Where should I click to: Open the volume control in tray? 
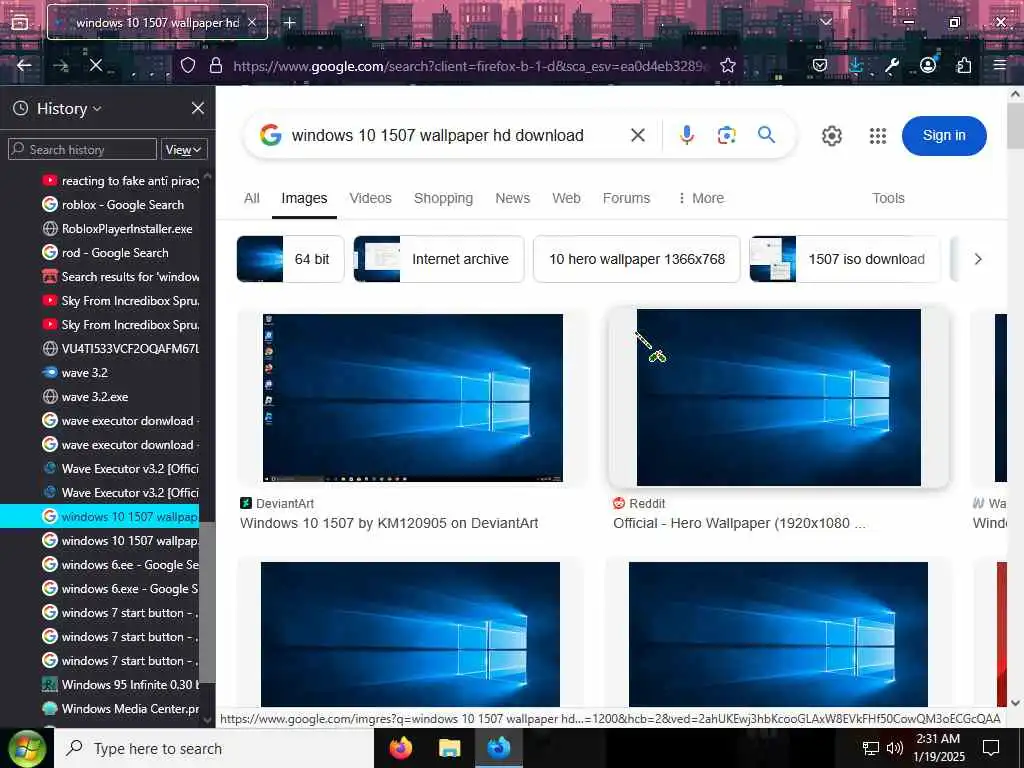(x=895, y=748)
